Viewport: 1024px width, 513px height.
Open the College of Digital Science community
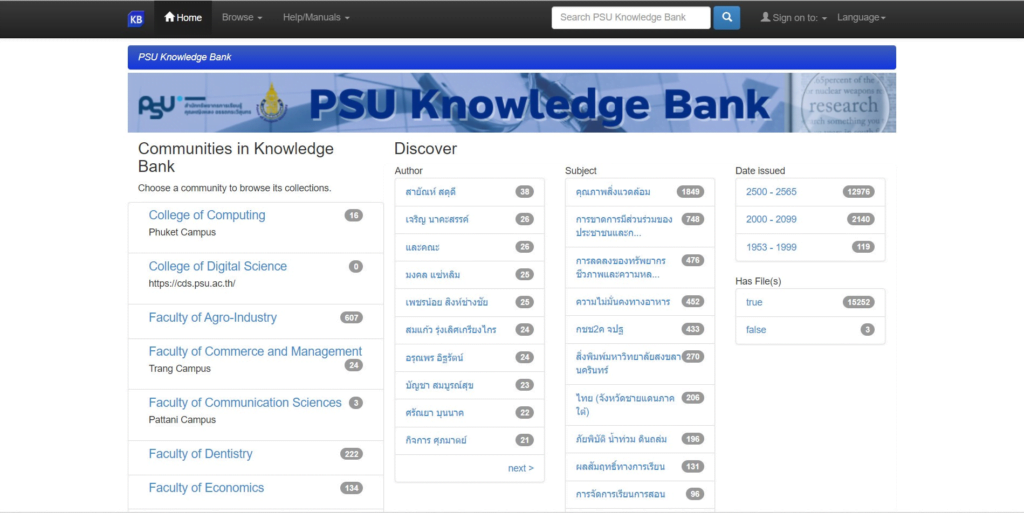pos(217,266)
